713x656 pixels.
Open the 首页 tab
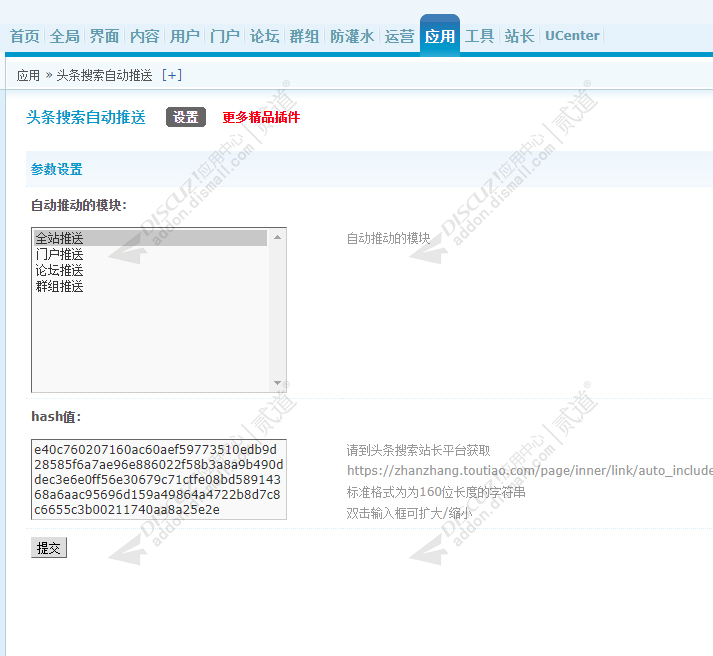(25, 36)
